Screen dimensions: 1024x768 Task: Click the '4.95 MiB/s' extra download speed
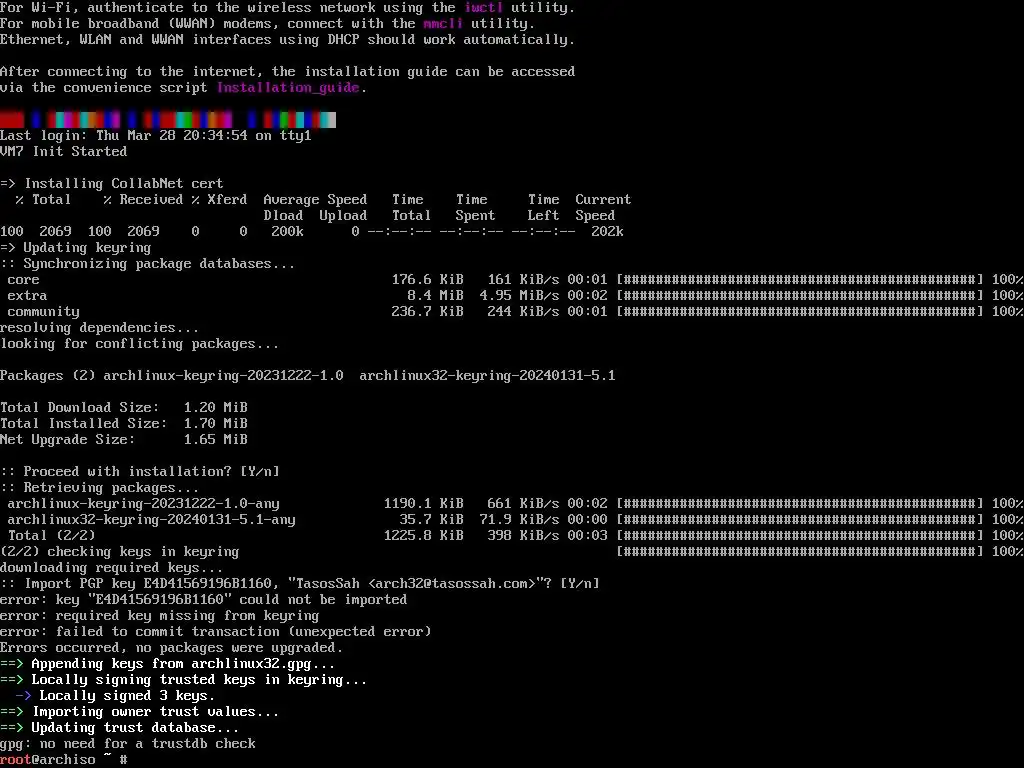point(519,296)
